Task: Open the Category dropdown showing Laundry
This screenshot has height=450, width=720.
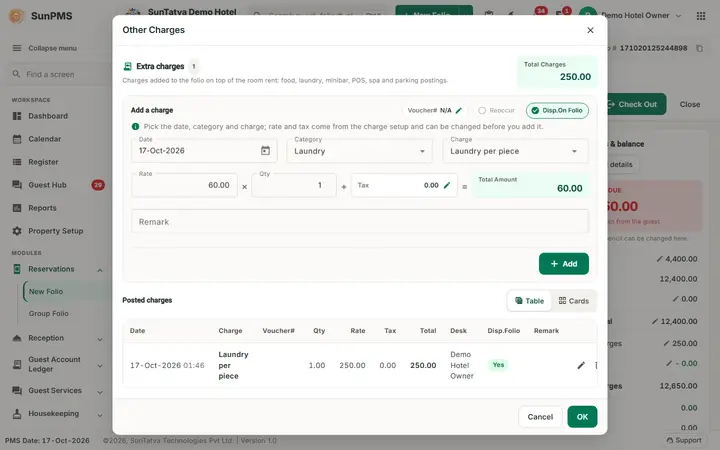Action: [x=360, y=151]
